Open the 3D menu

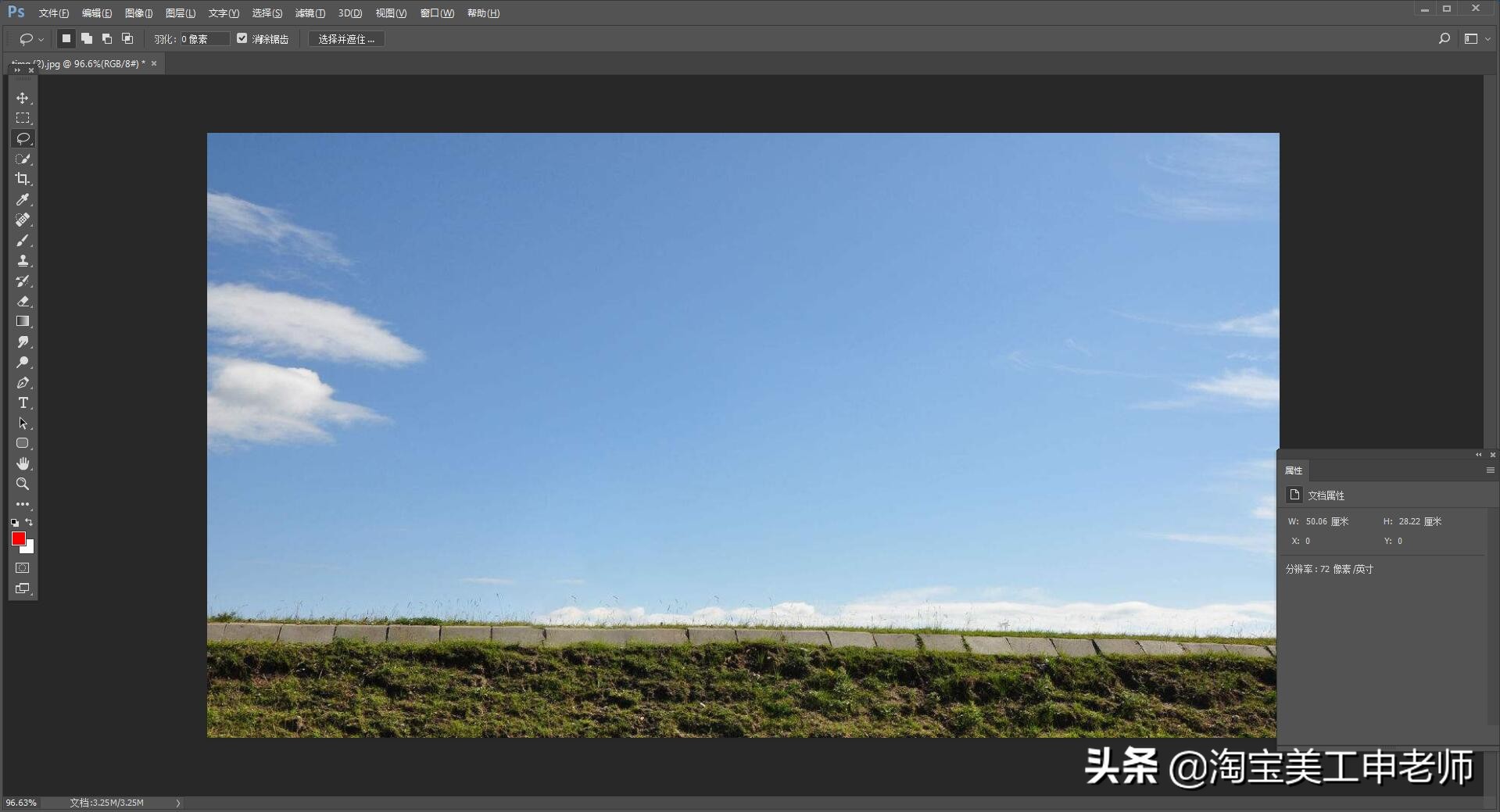click(x=350, y=13)
